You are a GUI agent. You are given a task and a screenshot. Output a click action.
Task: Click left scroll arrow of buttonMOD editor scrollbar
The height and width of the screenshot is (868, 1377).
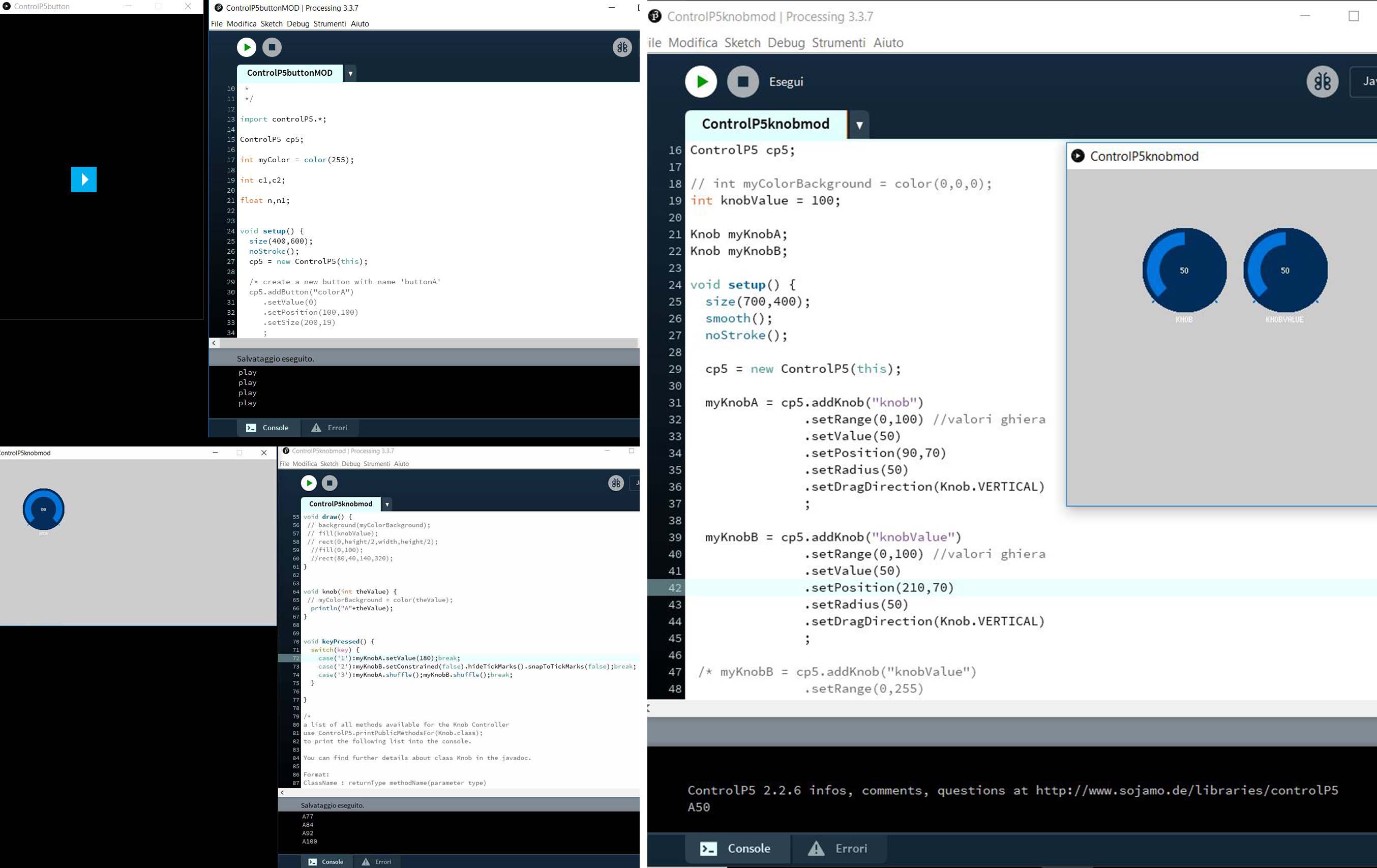(x=215, y=343)
